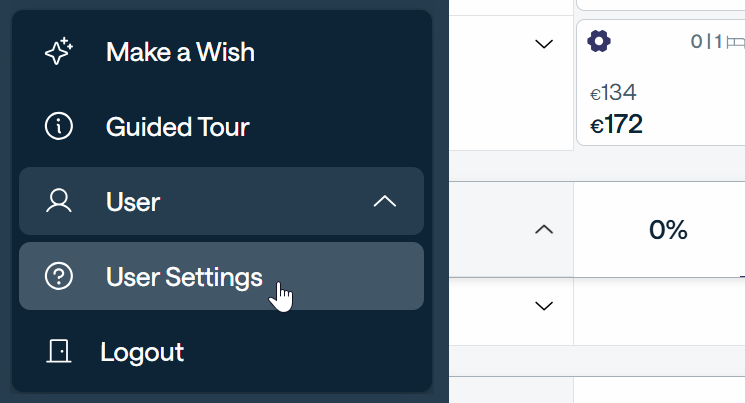Open the Make a Wish menu entry
Viewport: 745px width, 403px height.
click(180, 51)
